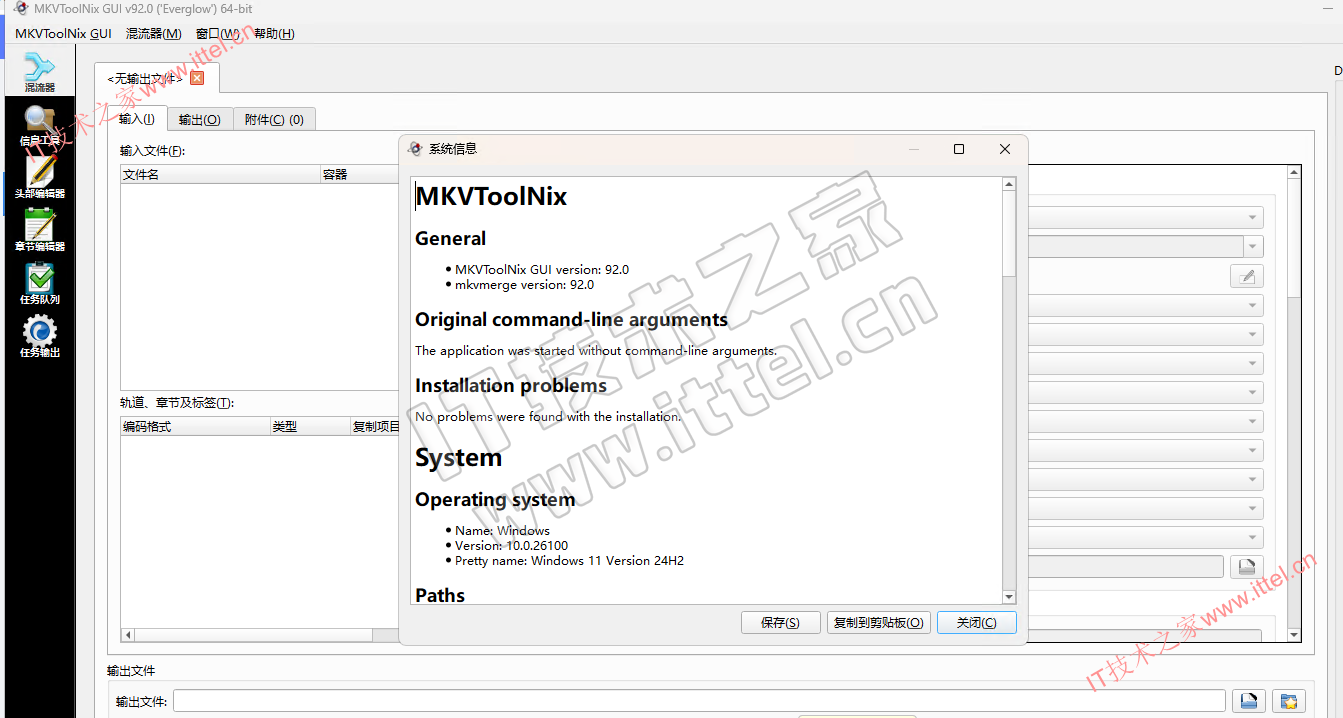Click the 'Installation problems' heading
Screen dimensions: 1343x718
(x=511, y=386)
